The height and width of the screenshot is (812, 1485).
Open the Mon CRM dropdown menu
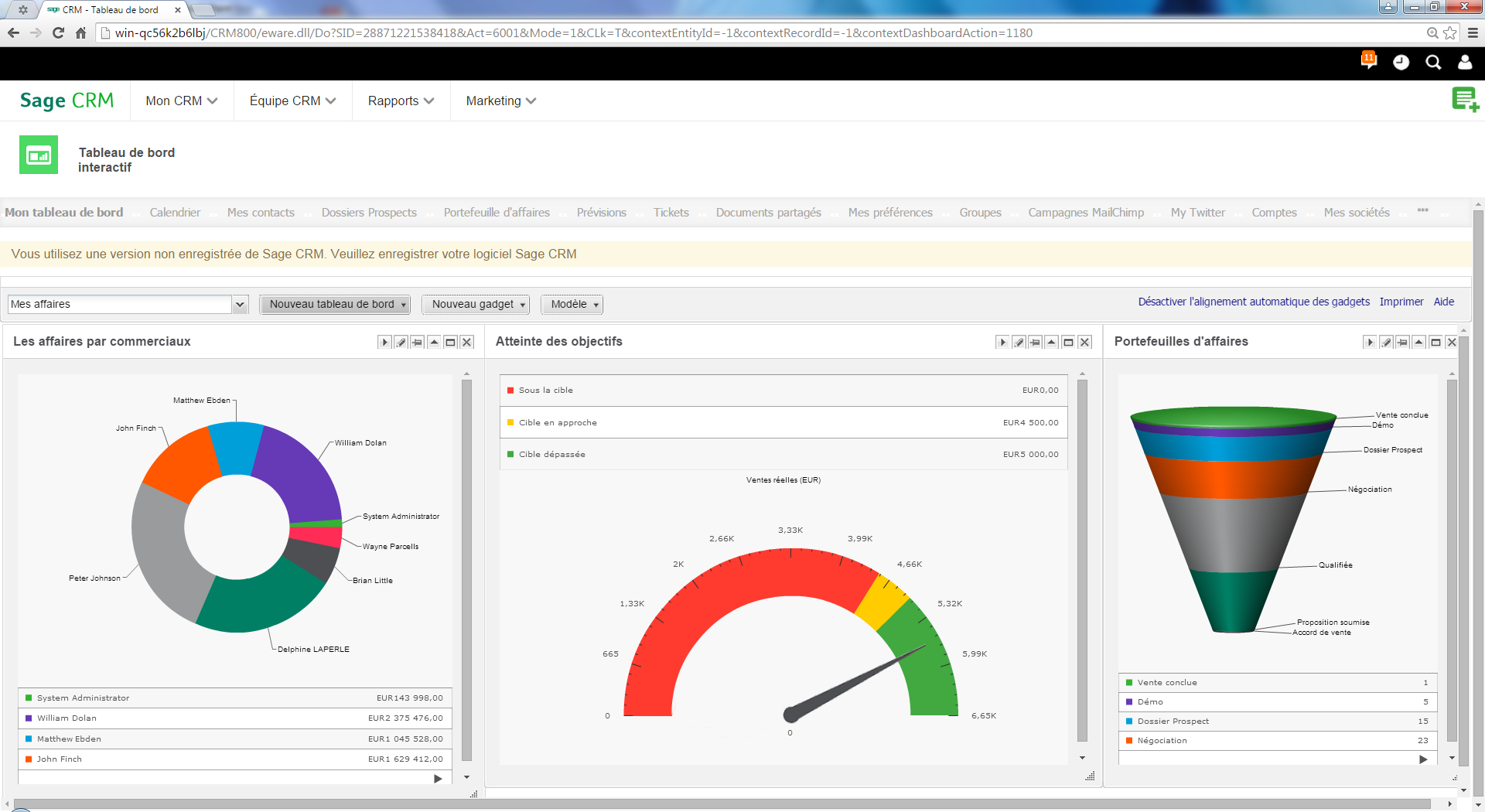[x=182, y=101]
